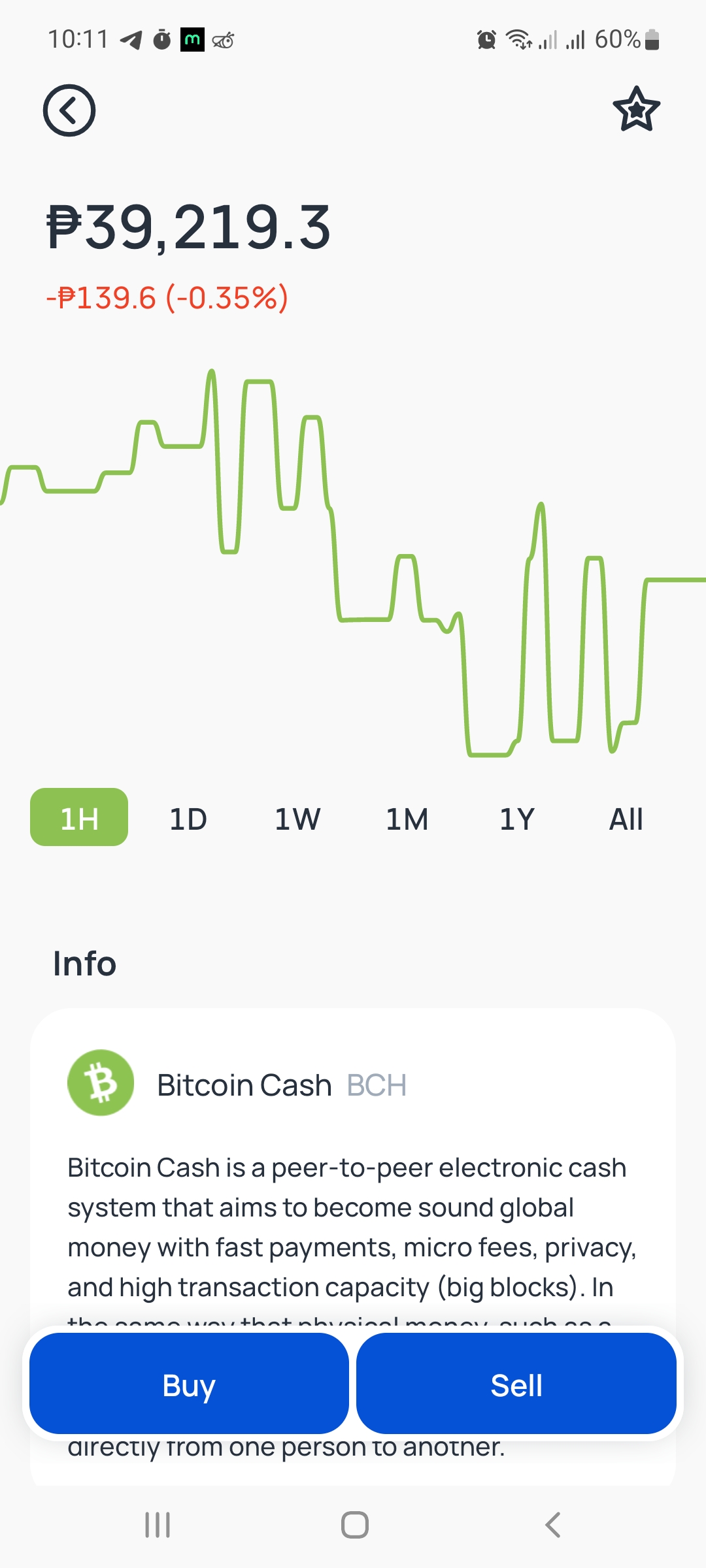Switch chart to 1D range

click(x=188, y=819)
